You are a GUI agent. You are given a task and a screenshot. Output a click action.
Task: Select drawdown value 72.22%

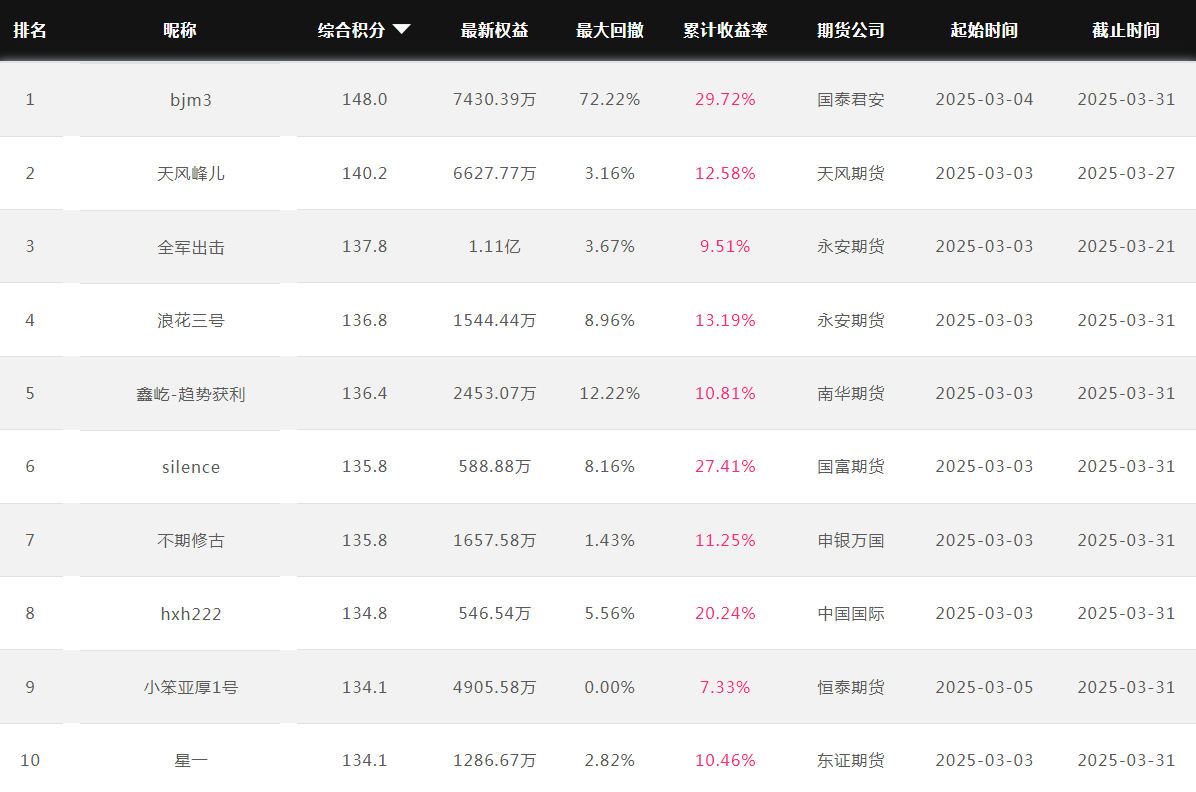[x=609, y=99]
